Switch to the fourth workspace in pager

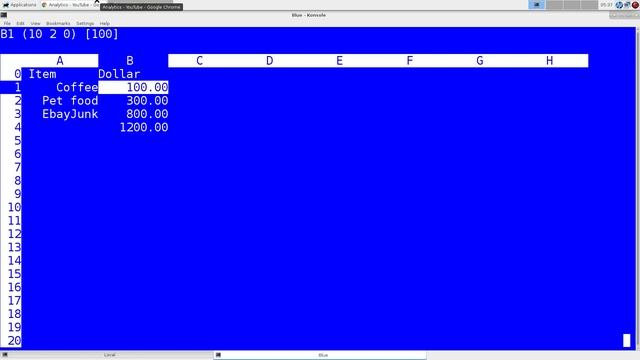tap(589, 5)
